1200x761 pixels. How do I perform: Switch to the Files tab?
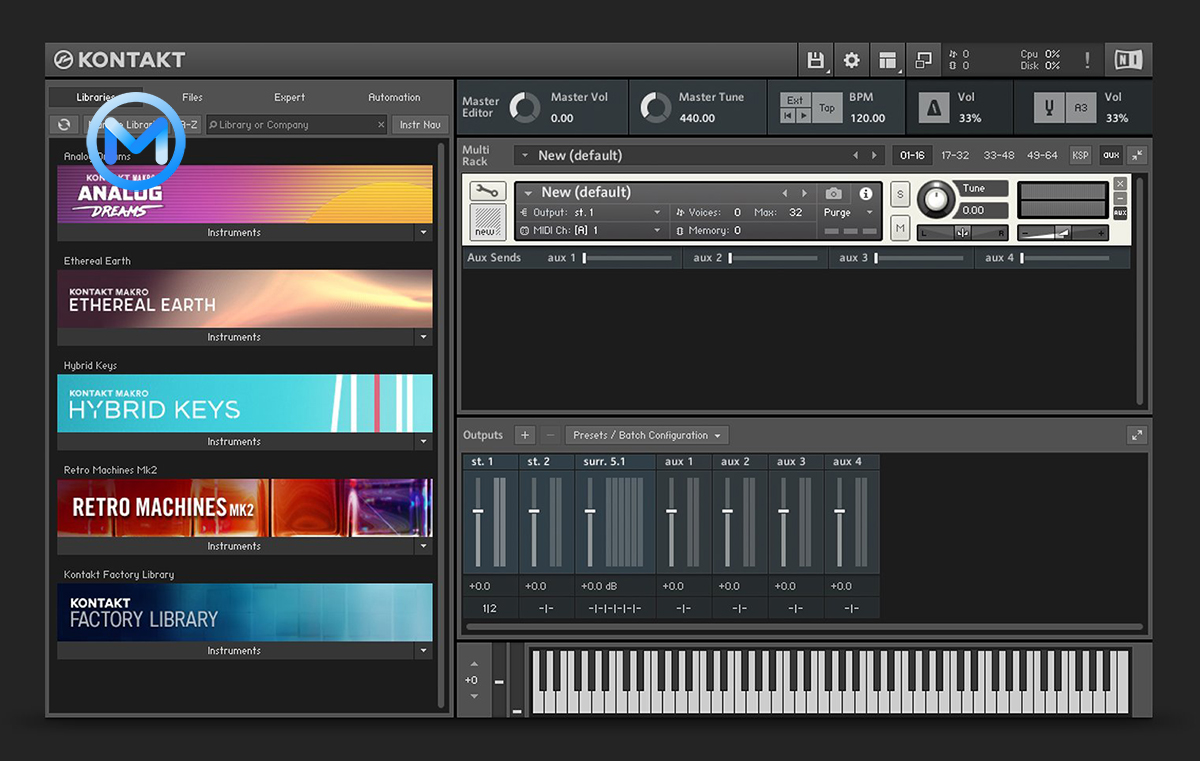click(x=192, y=97)
